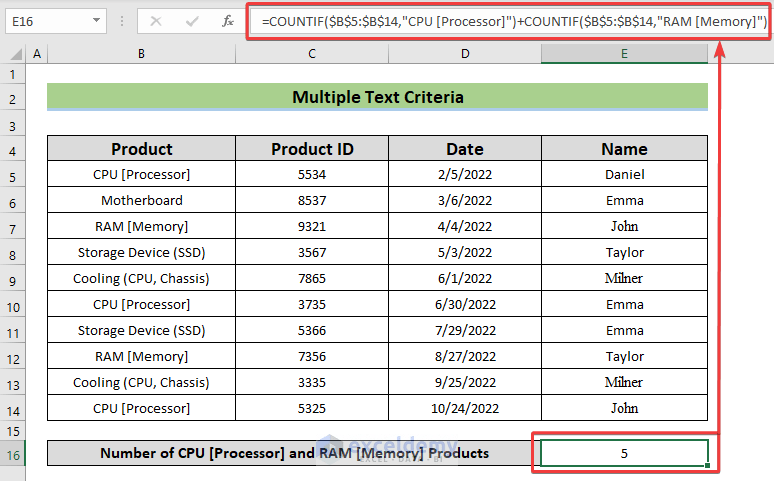774x481 pixels.
Task: Select the date 8/27/2022 cell
Action: [x=465, y=356]
